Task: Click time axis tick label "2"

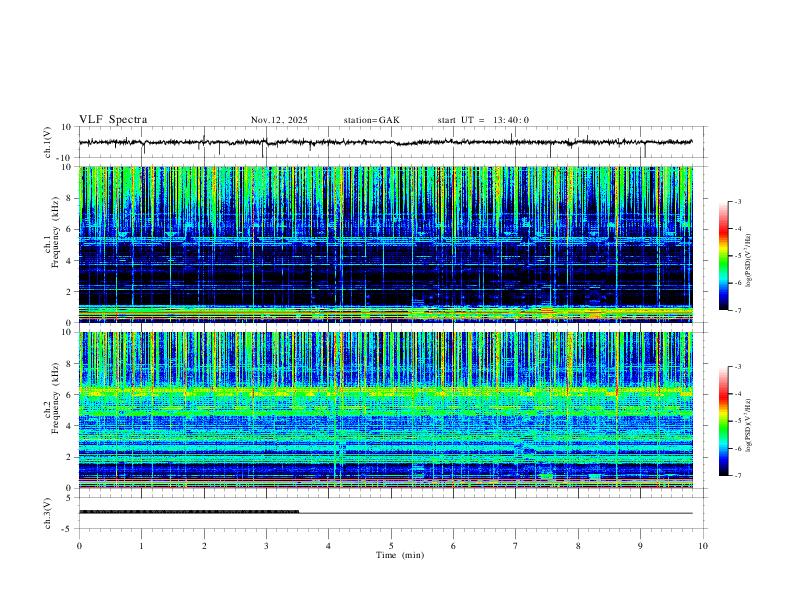Action: pyautogui.click(x=204, y=546)
